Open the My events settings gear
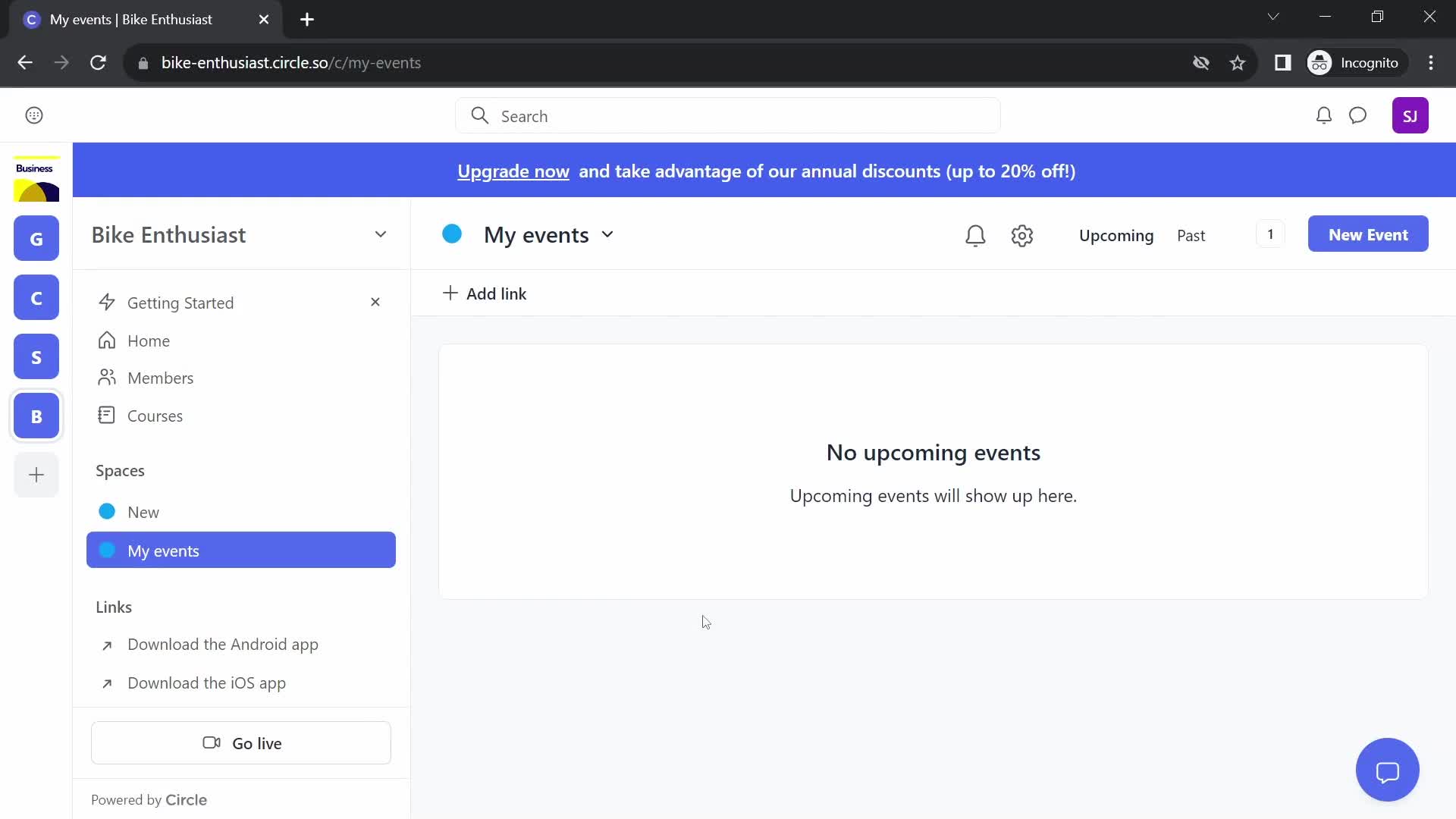The image size is (1456, 819). pos(1022,234)
